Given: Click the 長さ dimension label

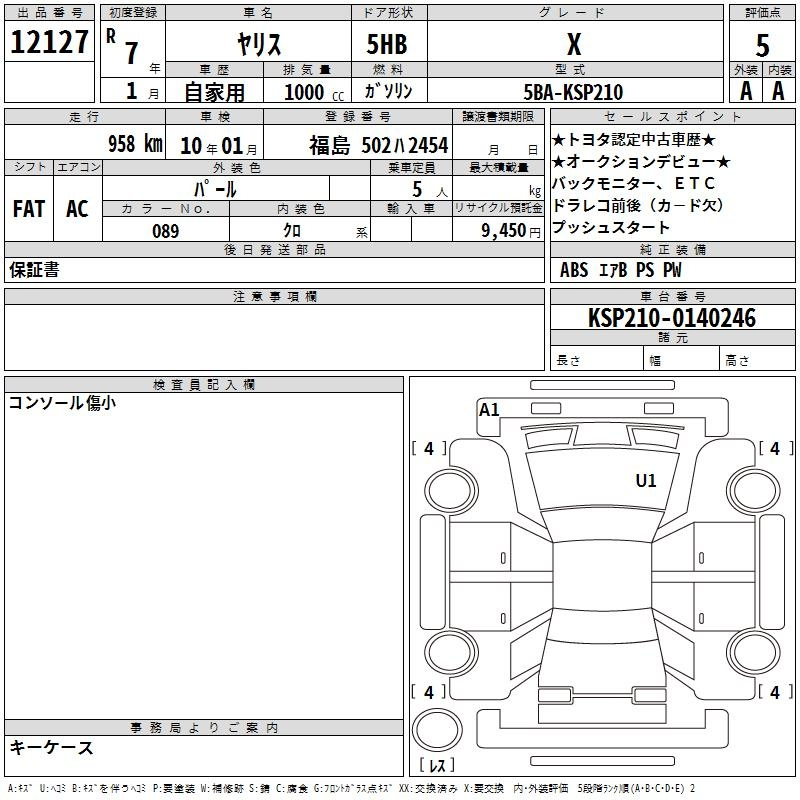Looking at the screenshot, I should coord(568,361).
